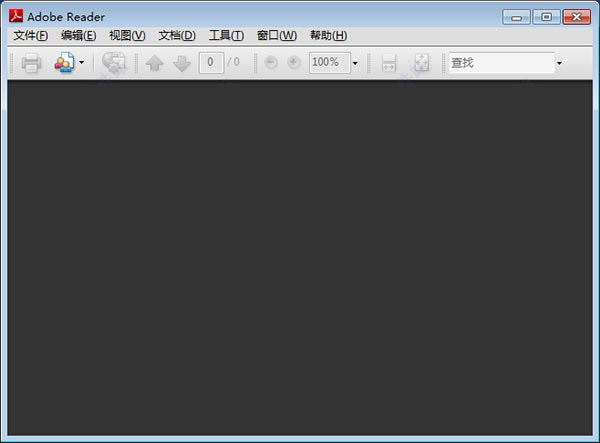Click the 100% zoom value field

pyautogui.click(x=329, y=62)
